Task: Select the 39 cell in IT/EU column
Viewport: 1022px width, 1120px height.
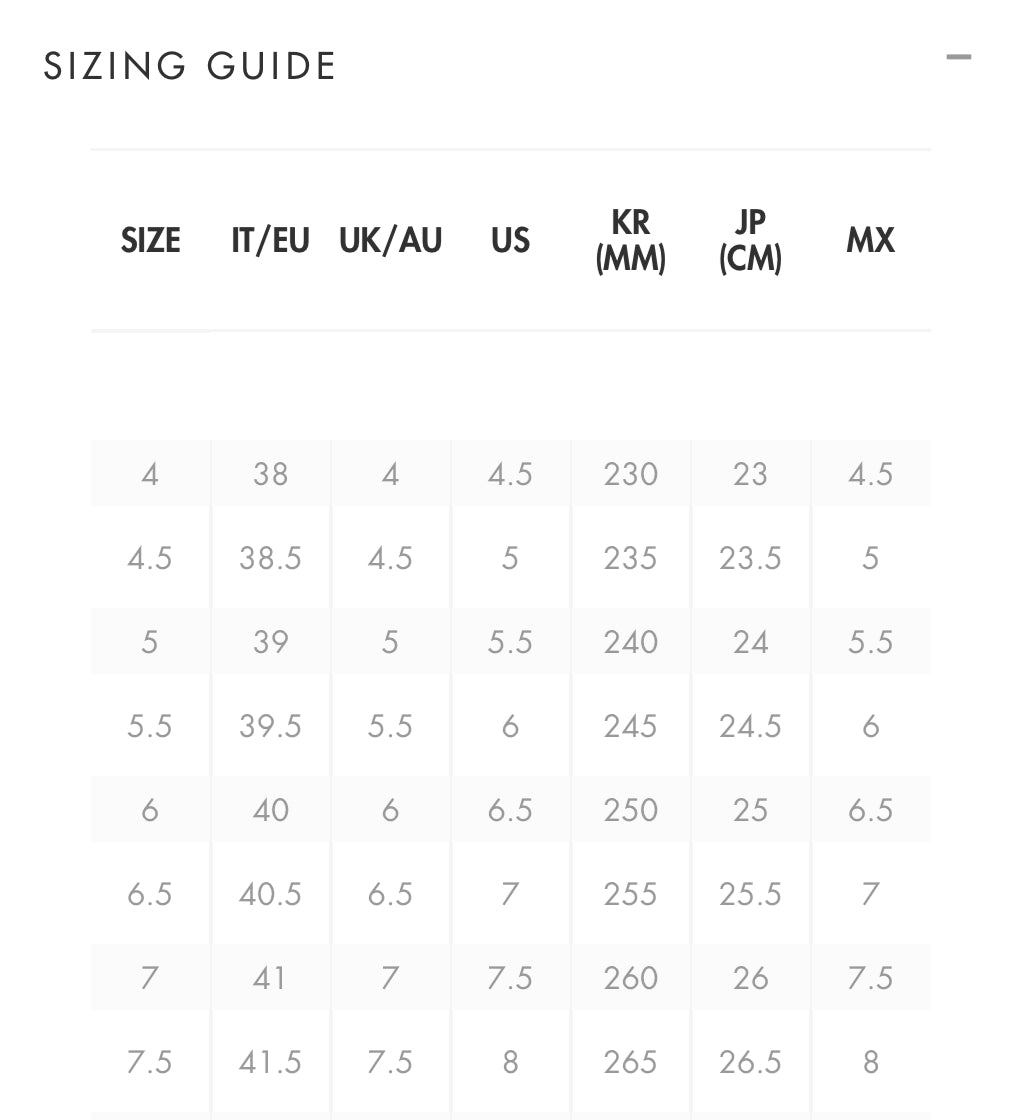Action: (270, 641)
